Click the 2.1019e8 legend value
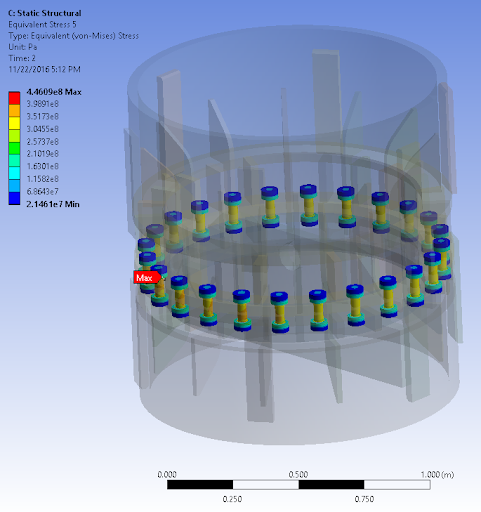The width and height of the screenshot is (481, 512). (43, 154)
